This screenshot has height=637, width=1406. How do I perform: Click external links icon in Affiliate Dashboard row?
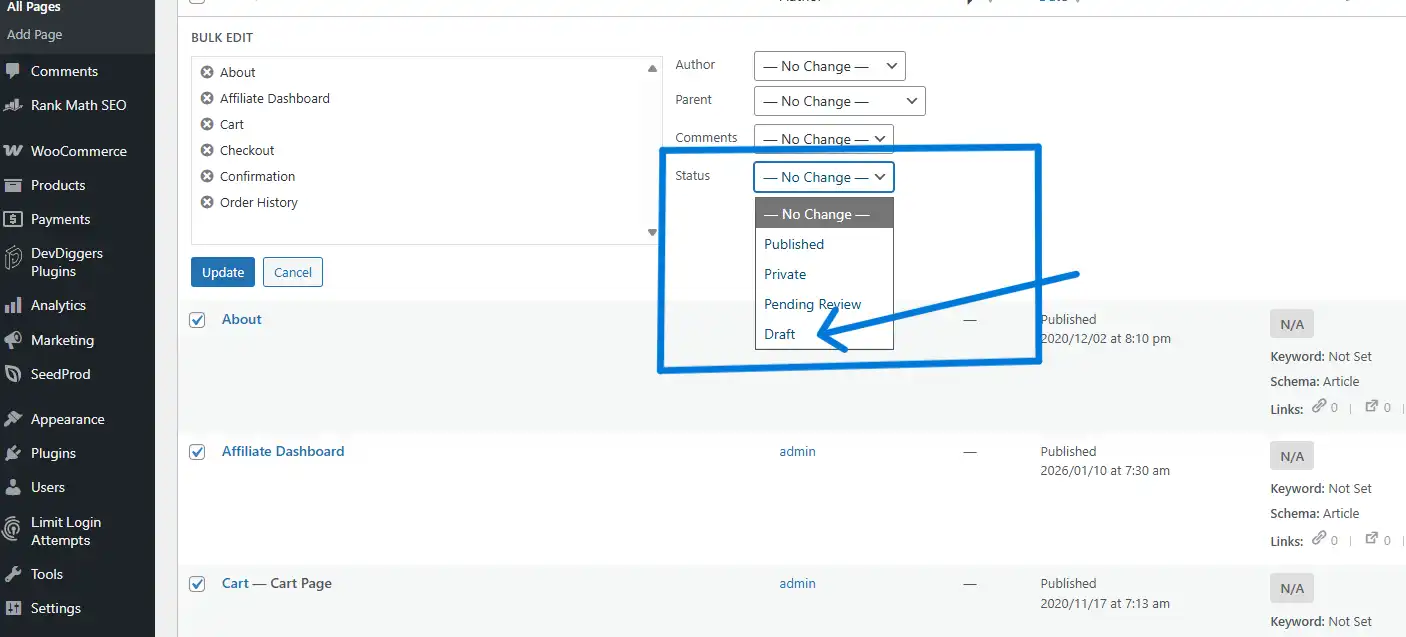coord(1372,538)
